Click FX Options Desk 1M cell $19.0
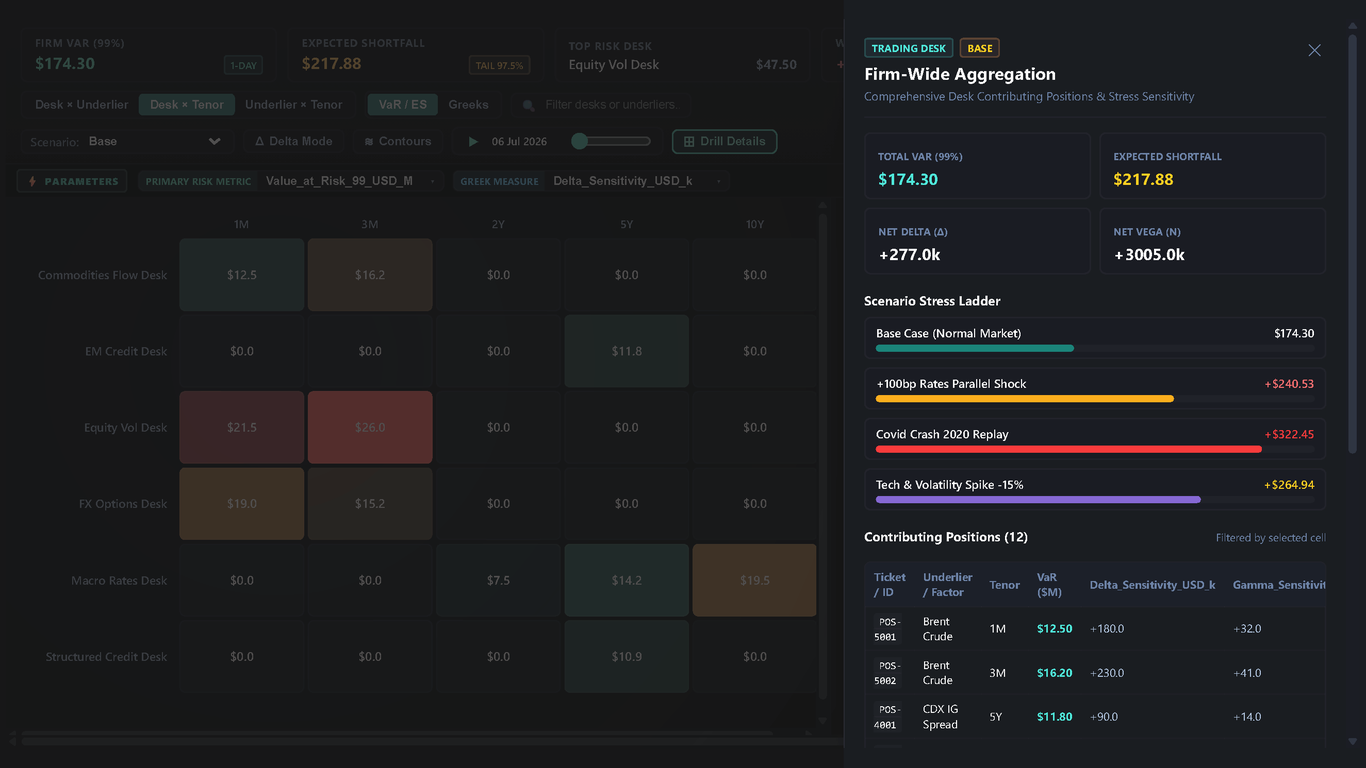The width and height of the screenshot is (1366, 768). coord(242,504)
